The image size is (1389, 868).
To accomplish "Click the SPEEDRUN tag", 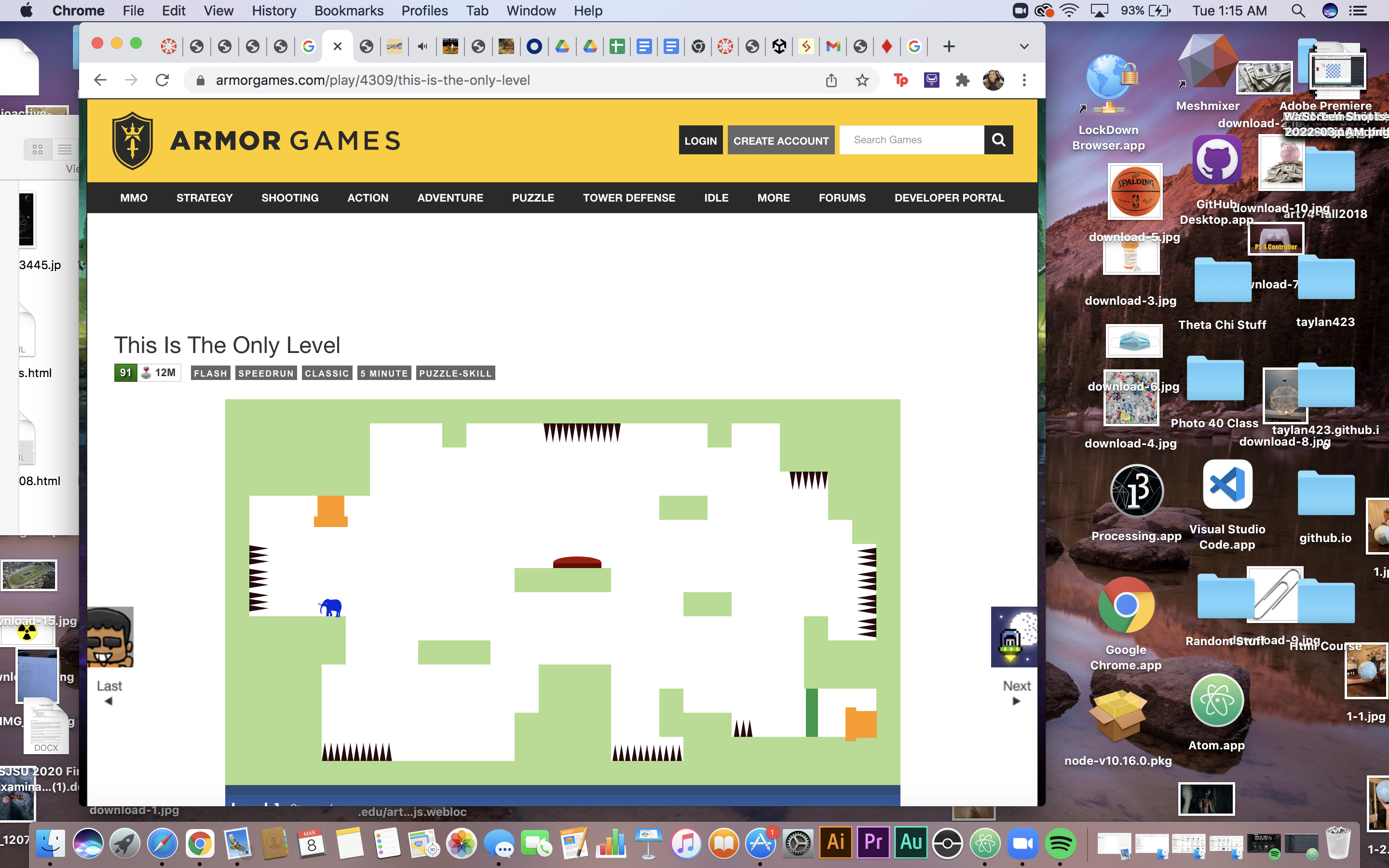I will pyautogui.click(x=266, y=373).
